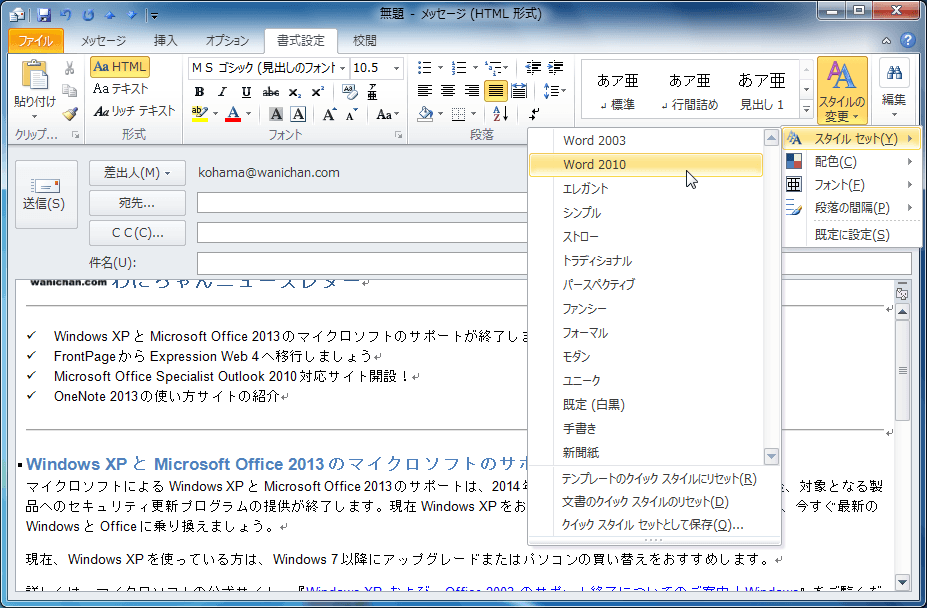Click the Show paragraph marks icon
The height and width of the screenshot is (608, 927).
tap(534, 114)
